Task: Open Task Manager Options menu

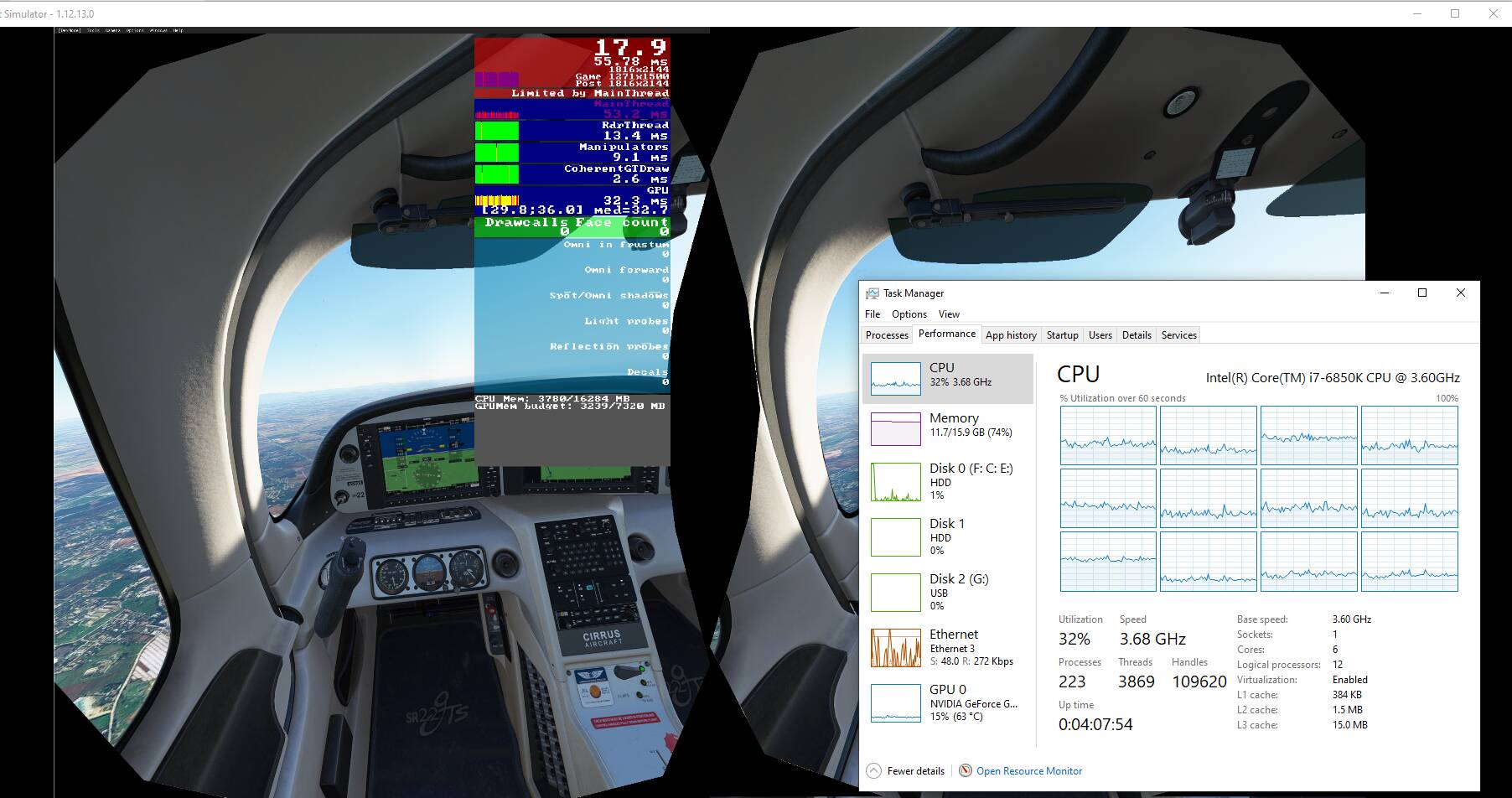Action: coord(909,314)
